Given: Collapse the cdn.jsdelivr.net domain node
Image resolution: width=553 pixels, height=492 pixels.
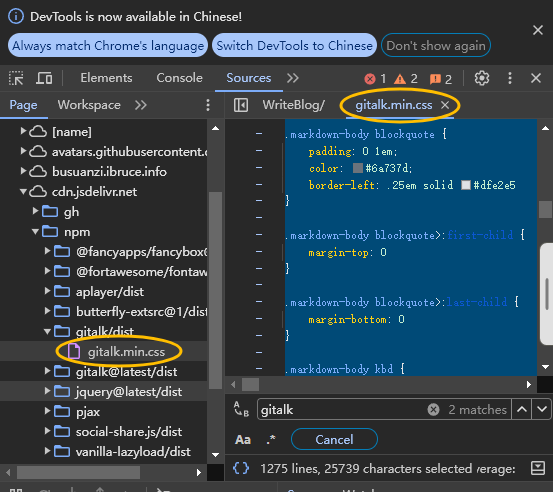Looking at the screenshot, I should tap(23, 192).
